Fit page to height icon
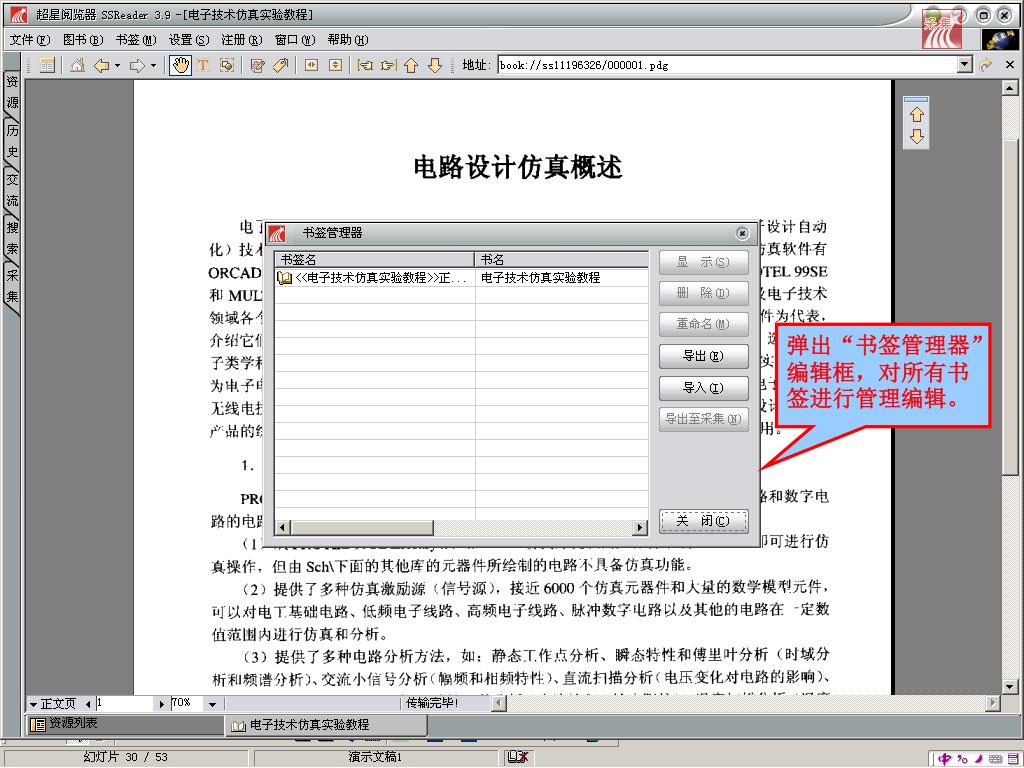 click(x=336, y=65)
